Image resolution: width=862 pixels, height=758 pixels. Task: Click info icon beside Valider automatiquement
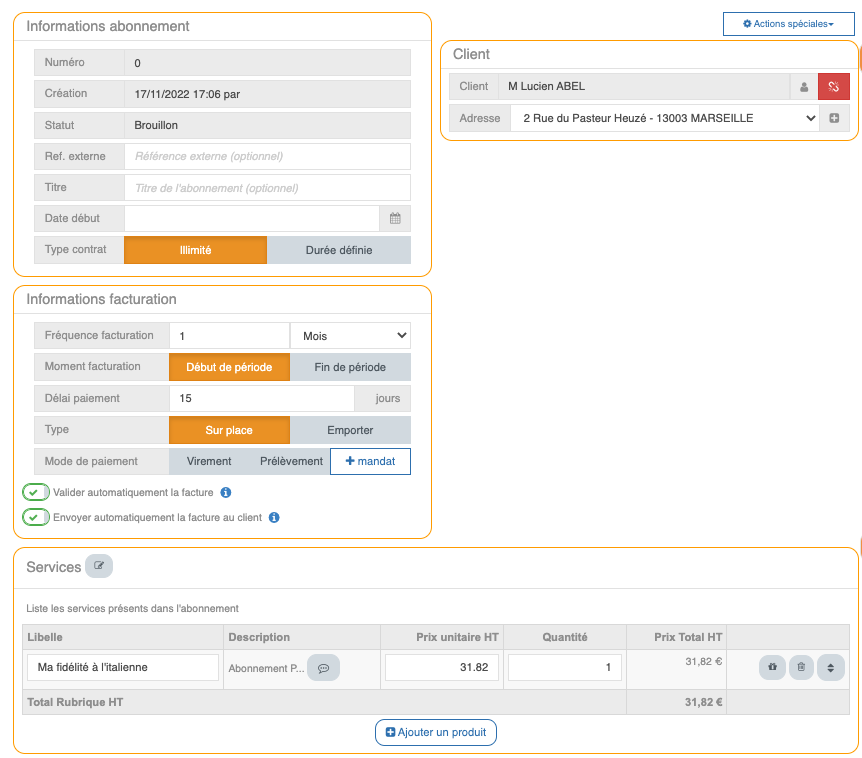[x=226, y=493]
